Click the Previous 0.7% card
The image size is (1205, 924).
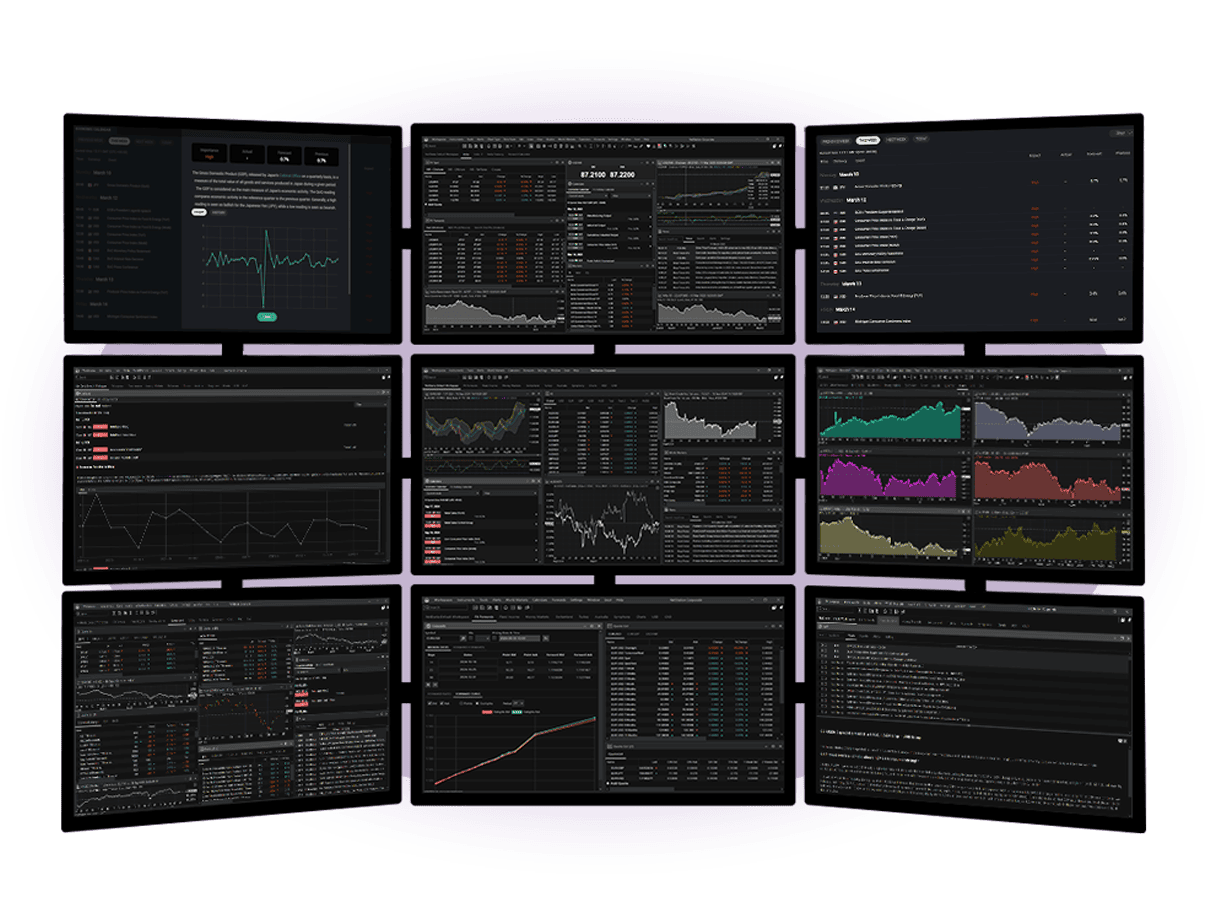pos(322,156)
